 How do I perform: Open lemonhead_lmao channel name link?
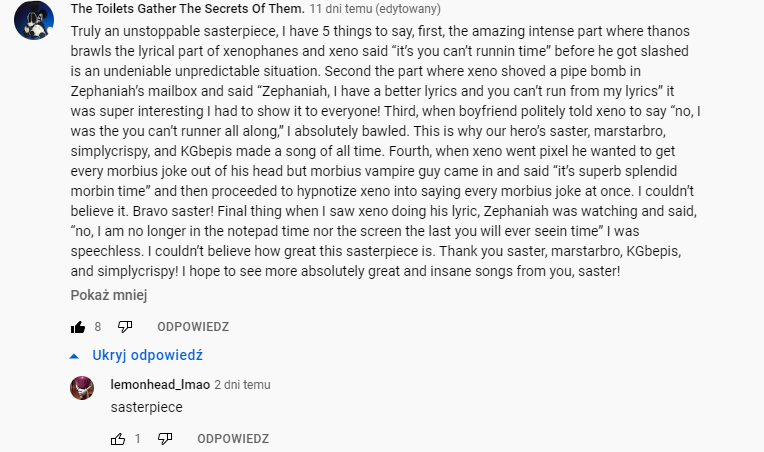point(160,384)
